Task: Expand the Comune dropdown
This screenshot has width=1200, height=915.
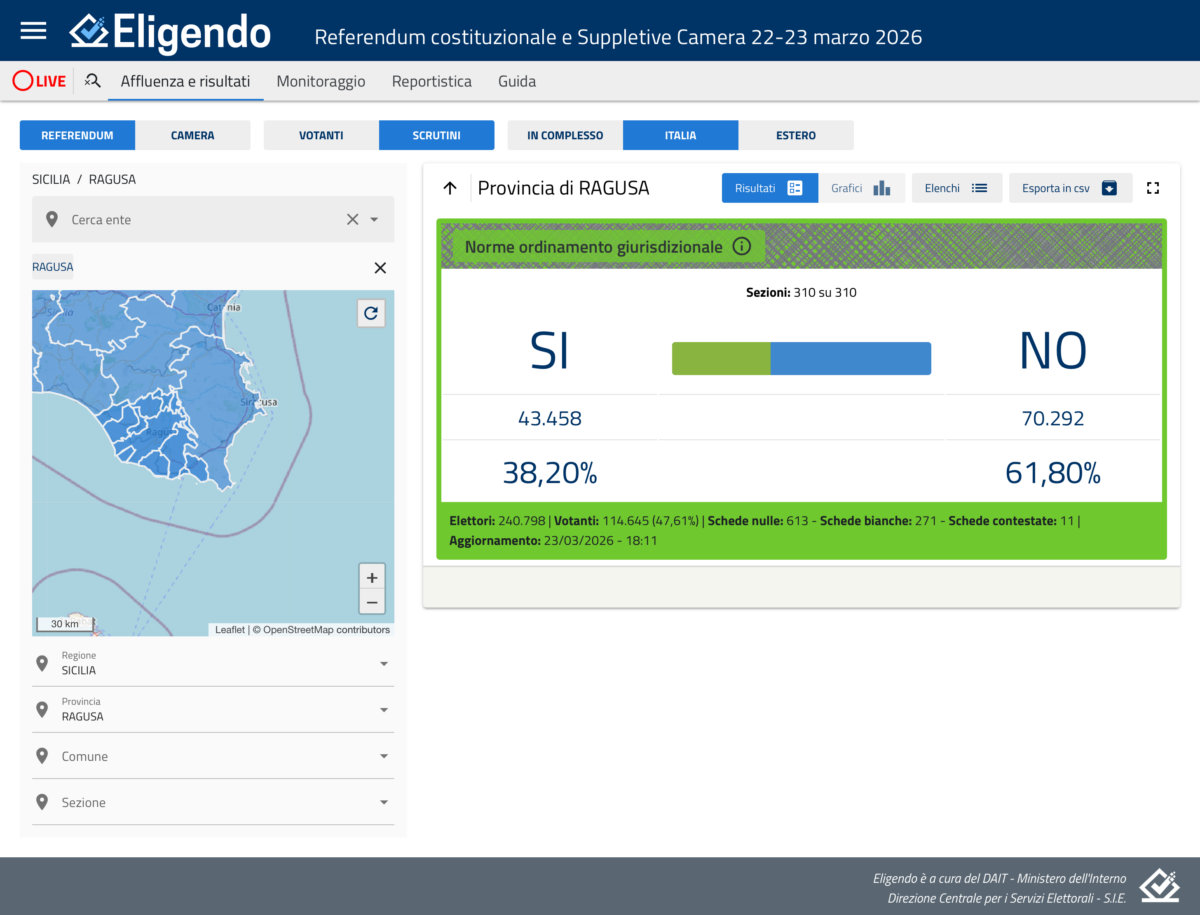Action: pyautogui.click(x=212, y=756)
